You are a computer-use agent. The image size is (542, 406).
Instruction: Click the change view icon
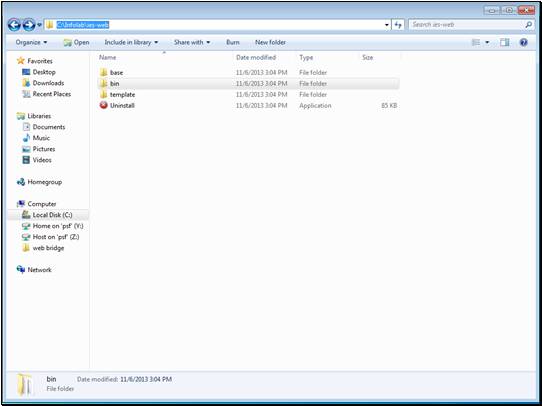point(476,43)
